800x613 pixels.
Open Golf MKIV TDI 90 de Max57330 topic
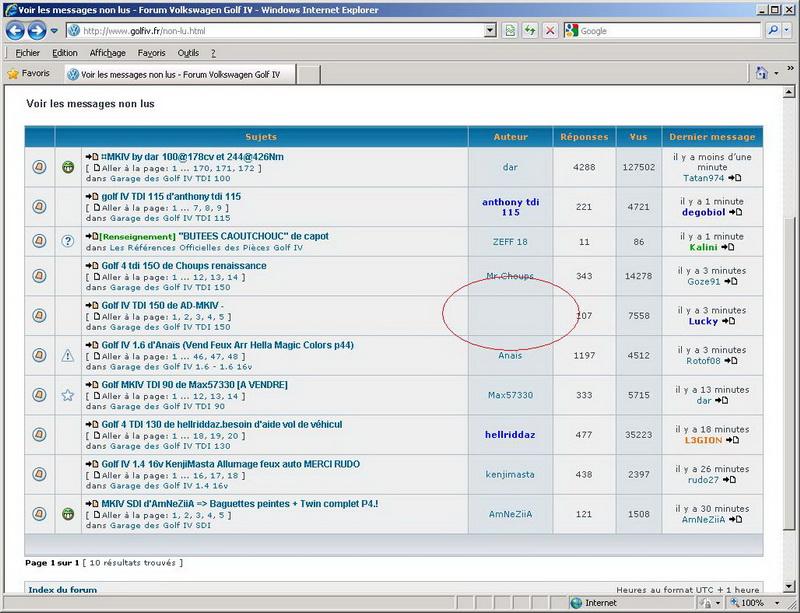pyautogui.click(x=194, y=385)
